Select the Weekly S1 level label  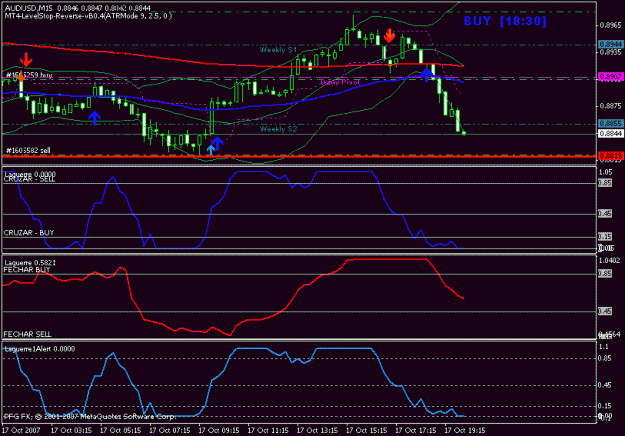tap(278, 50)
